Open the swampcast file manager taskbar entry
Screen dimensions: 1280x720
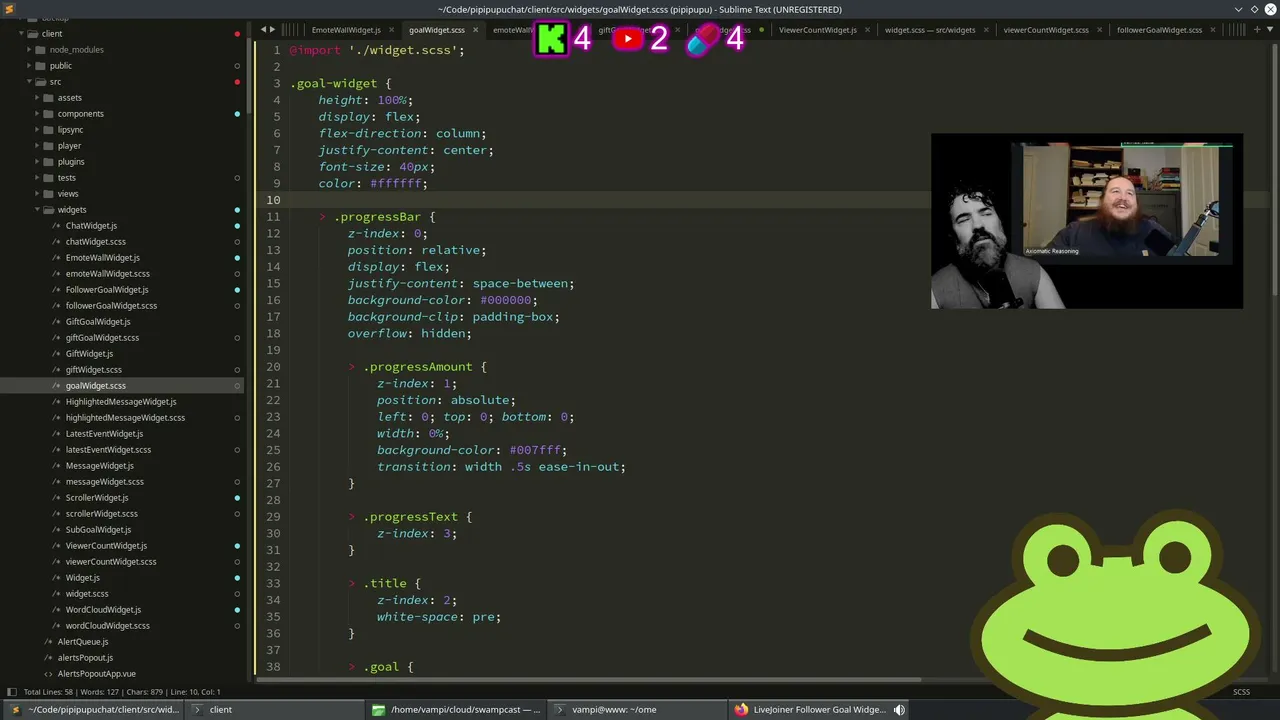455,710
